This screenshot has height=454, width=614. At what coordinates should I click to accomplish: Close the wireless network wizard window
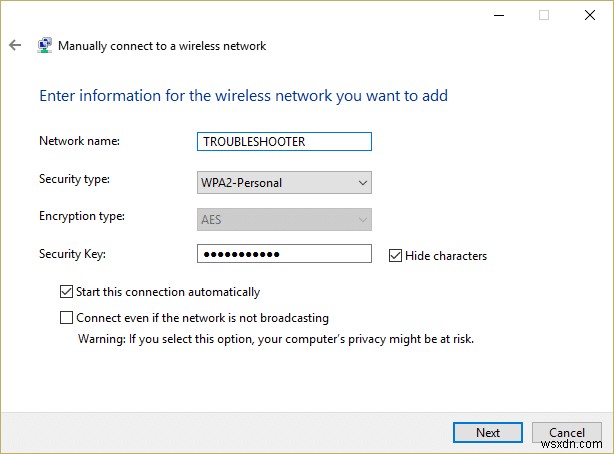(588, 15)
